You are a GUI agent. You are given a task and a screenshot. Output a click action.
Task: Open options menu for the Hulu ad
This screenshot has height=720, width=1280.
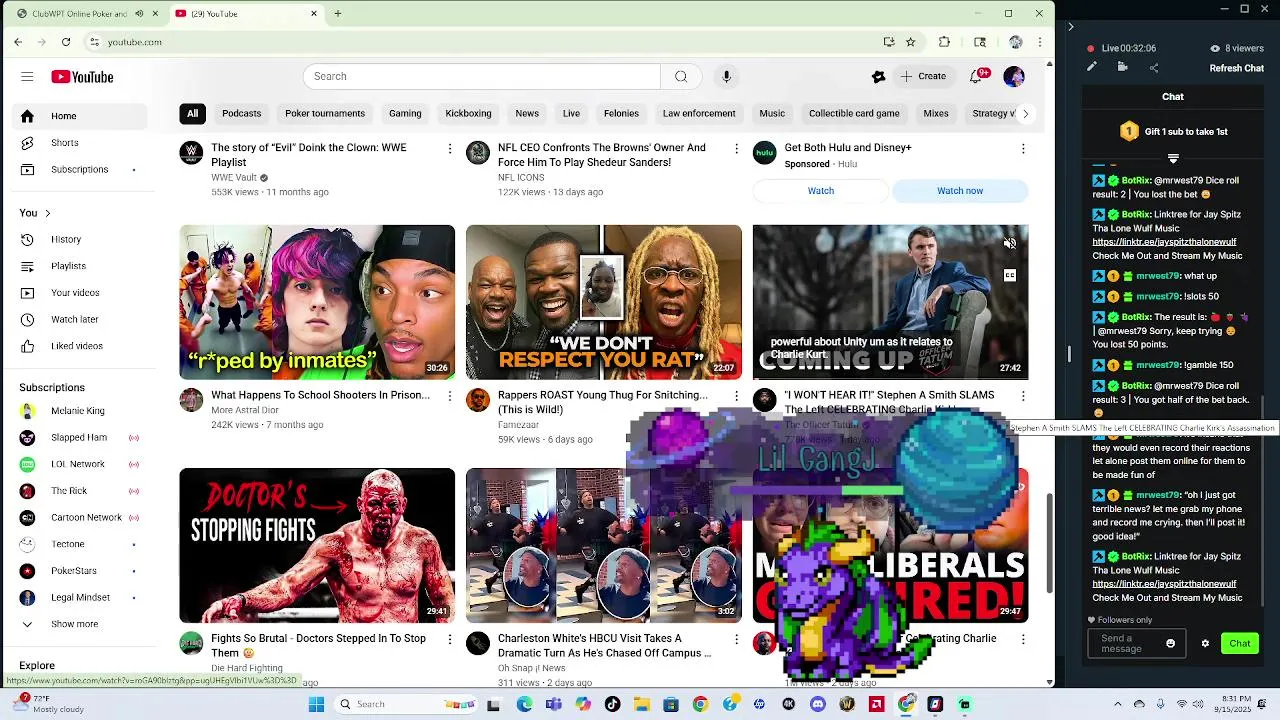(1023, 148)
